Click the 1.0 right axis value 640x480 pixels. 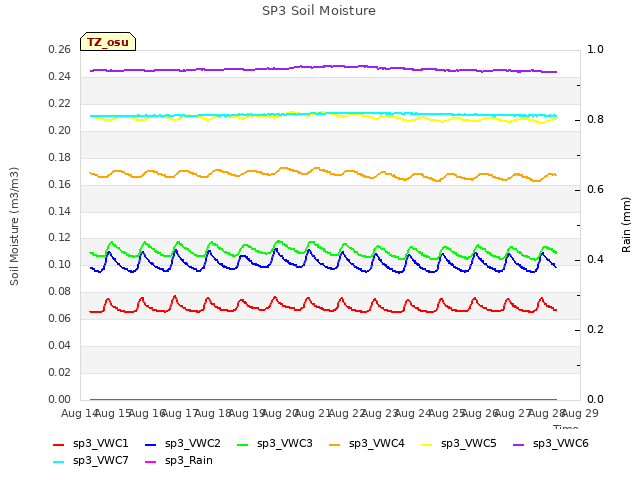click(595, 50)
